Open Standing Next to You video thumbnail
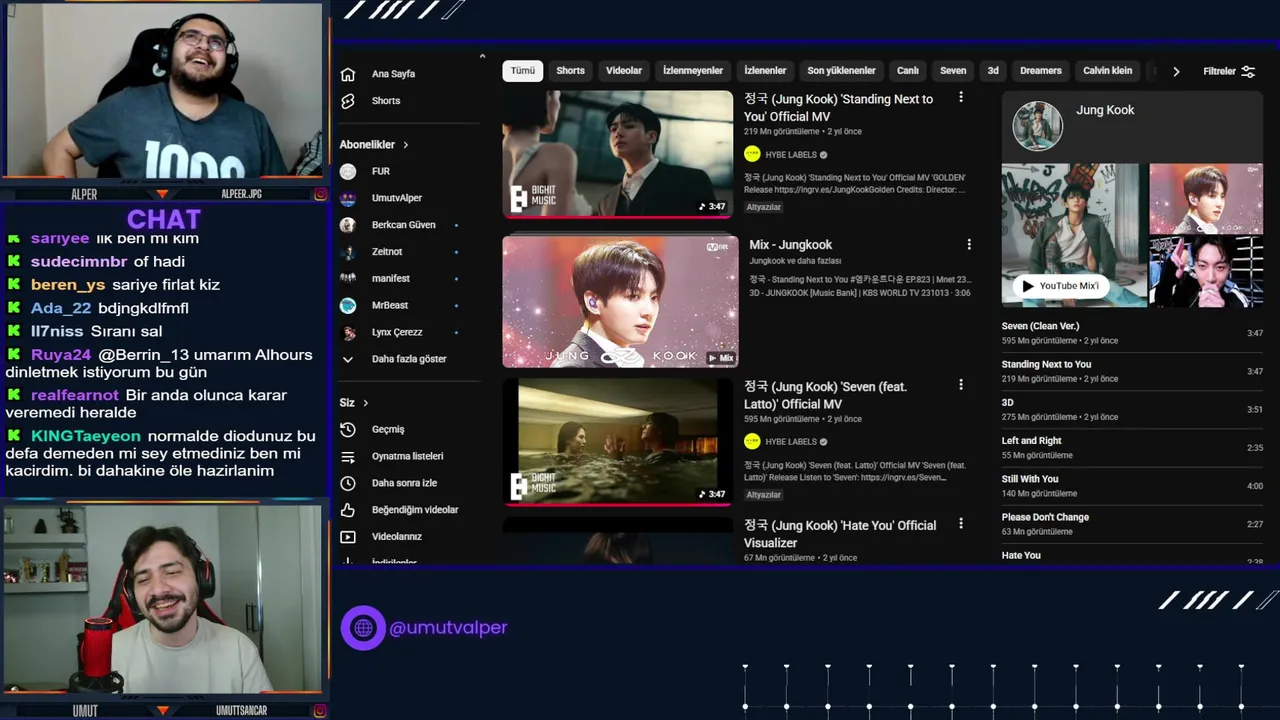This screenshot has width=1280, height=720. click(618, 153)
